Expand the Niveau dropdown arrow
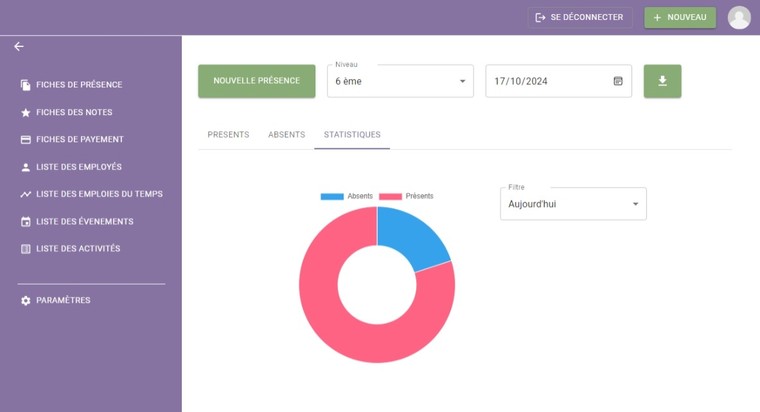The width and height of the screenshot is (760, 412). tap(462, 81)
